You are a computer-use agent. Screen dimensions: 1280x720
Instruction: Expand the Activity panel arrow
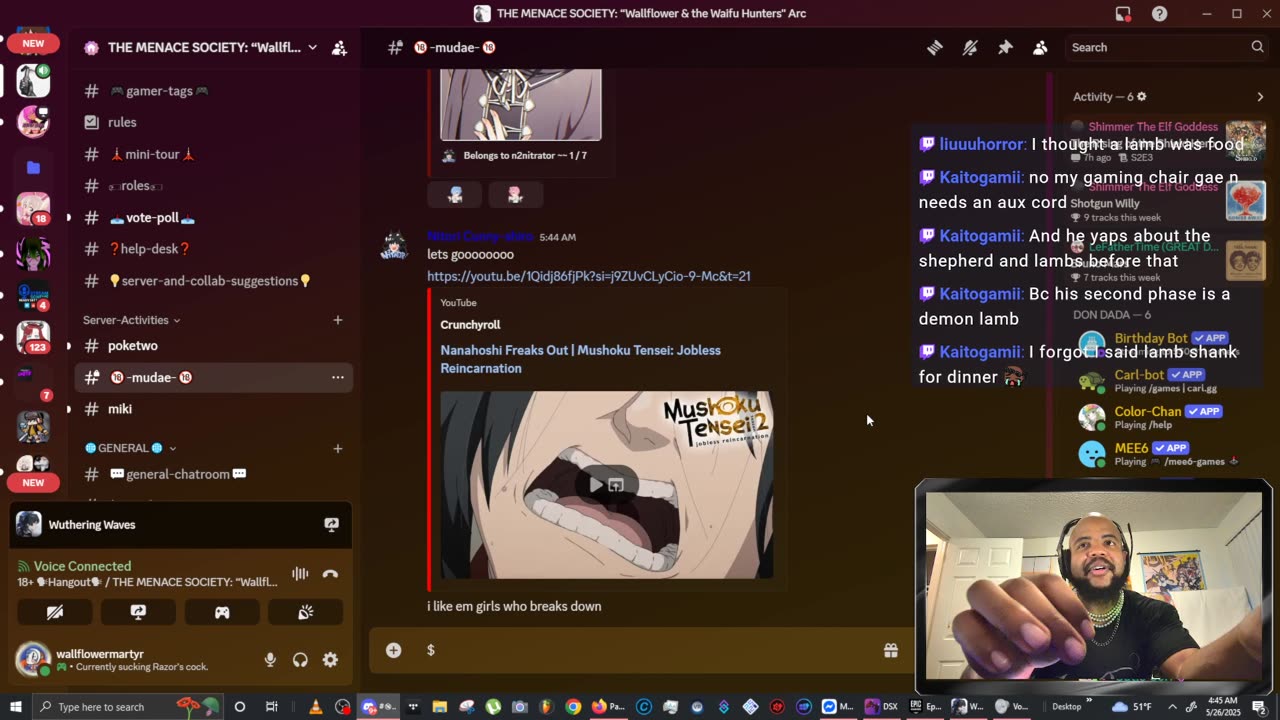click(x=1260, y=97)
